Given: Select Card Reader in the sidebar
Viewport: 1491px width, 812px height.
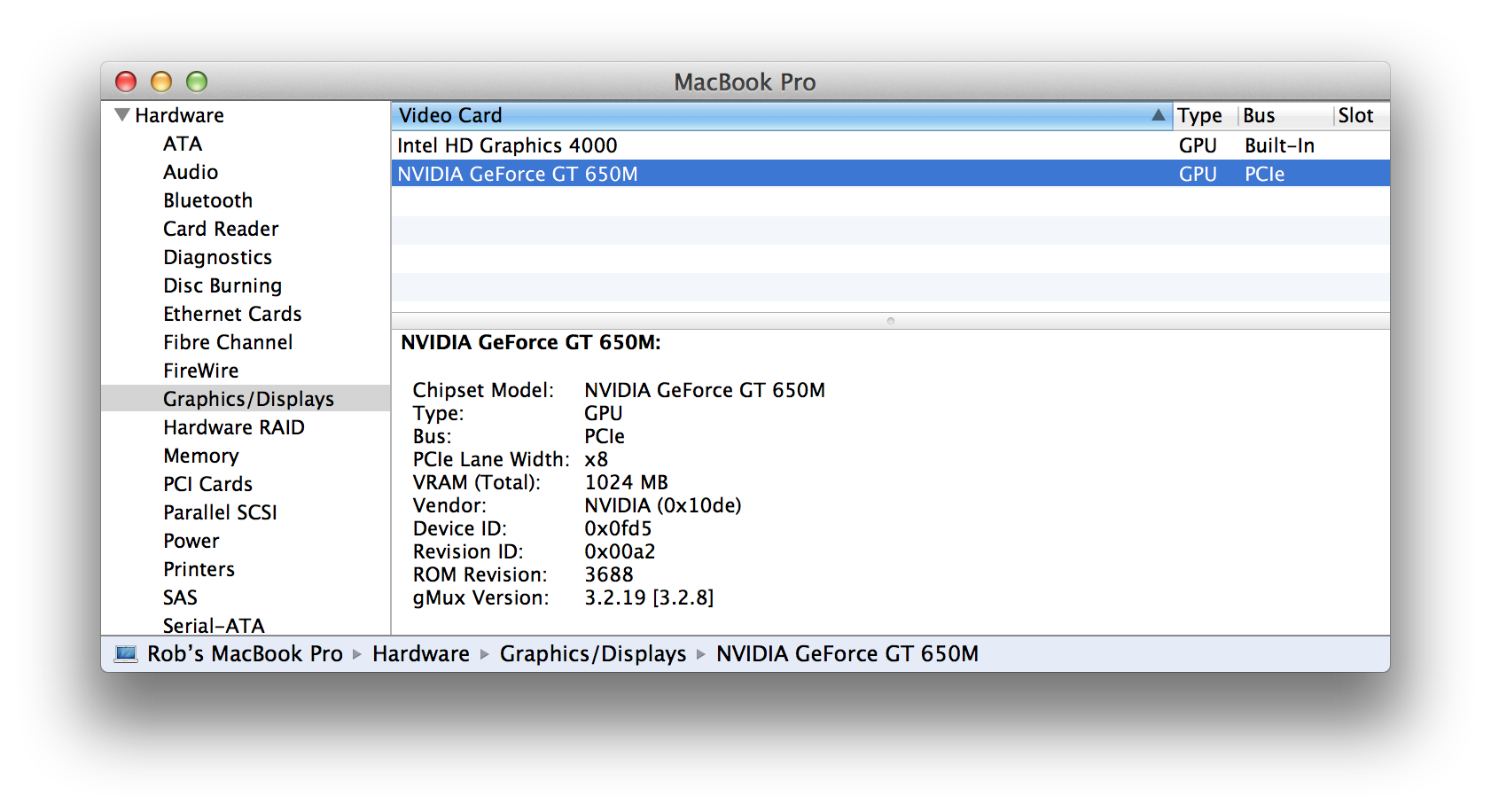Looking at the screenshot, I should (221, 229).
